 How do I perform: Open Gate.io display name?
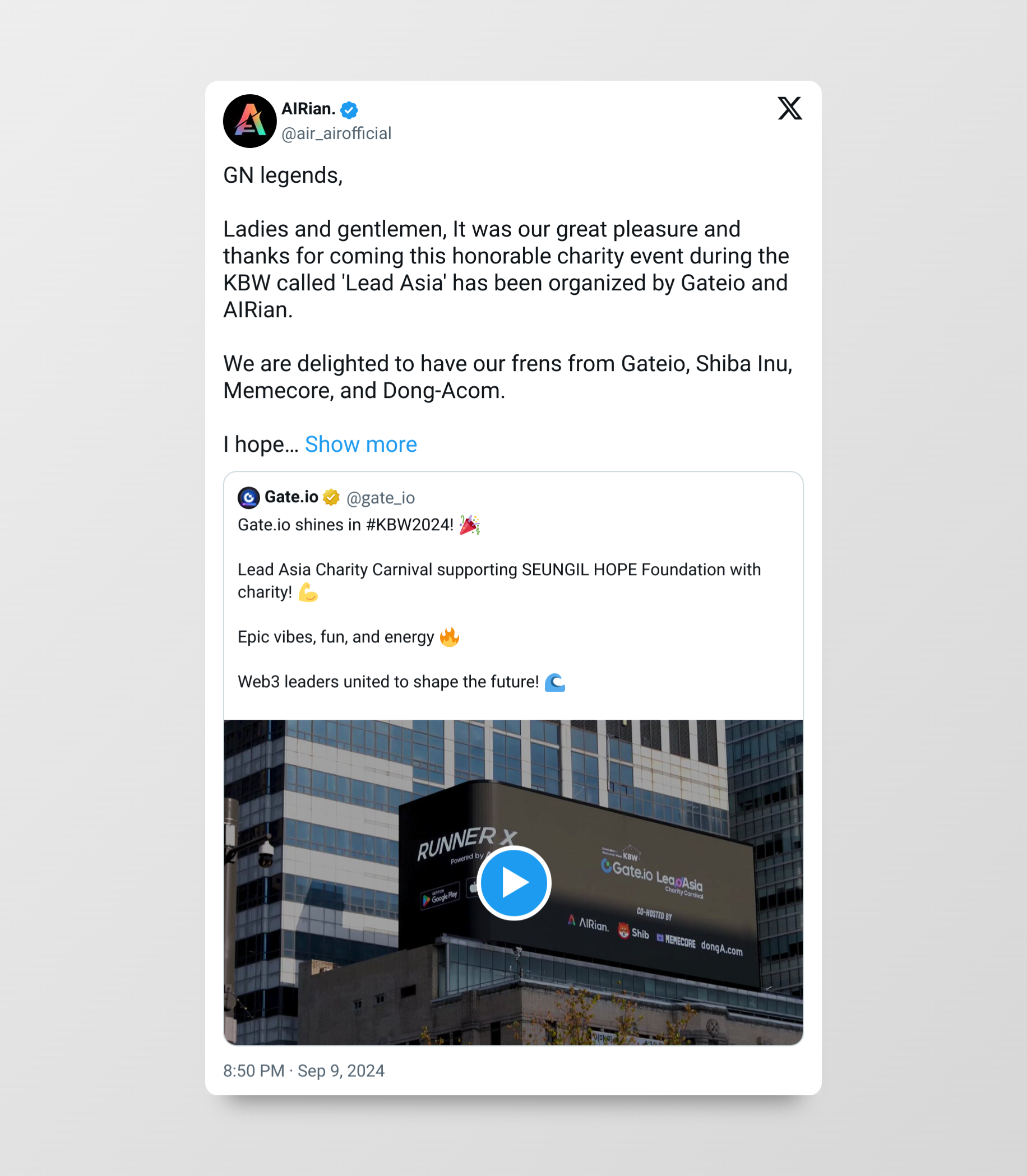point(291,497)
